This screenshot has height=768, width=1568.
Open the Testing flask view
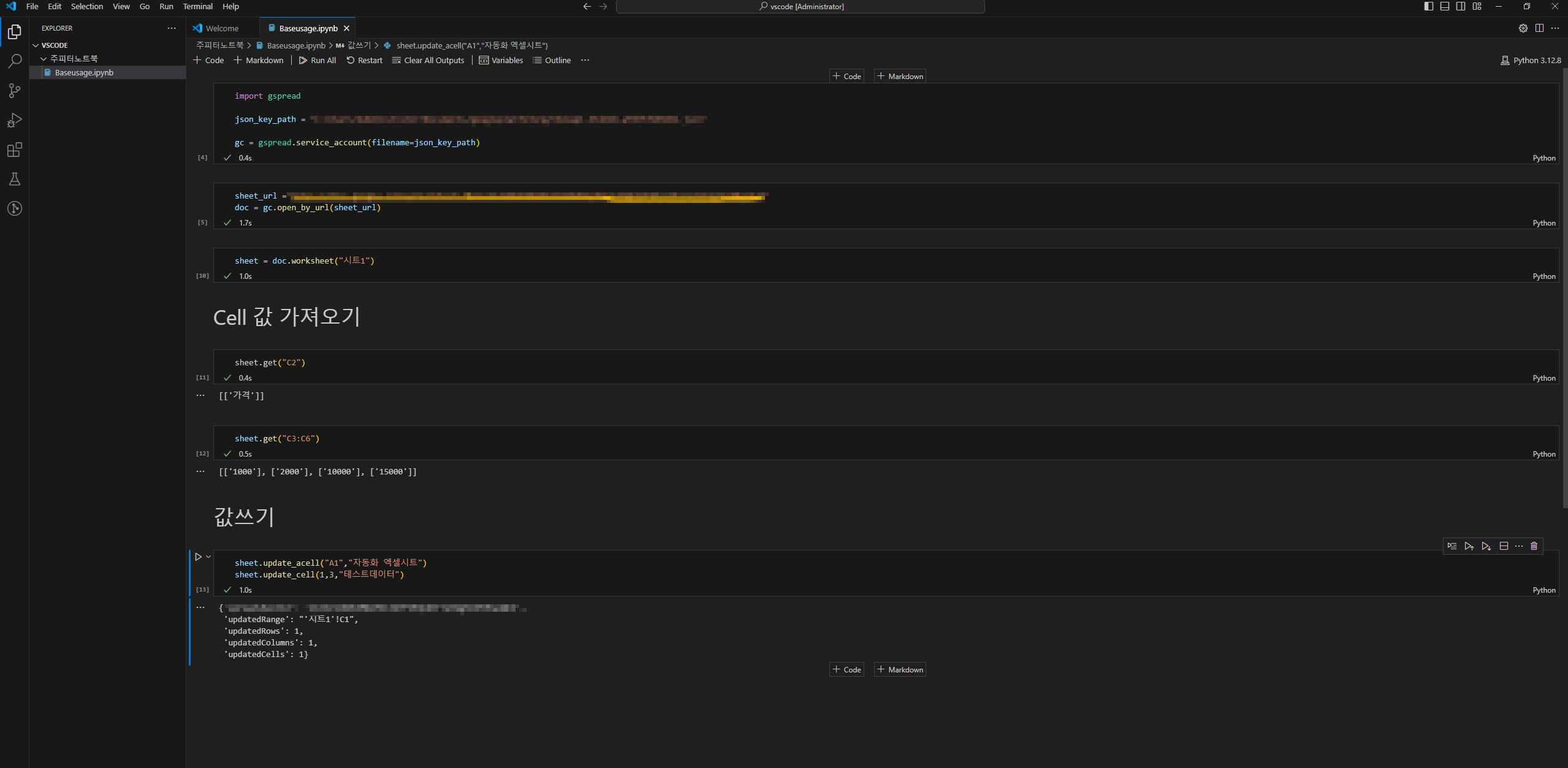(15, 179)
